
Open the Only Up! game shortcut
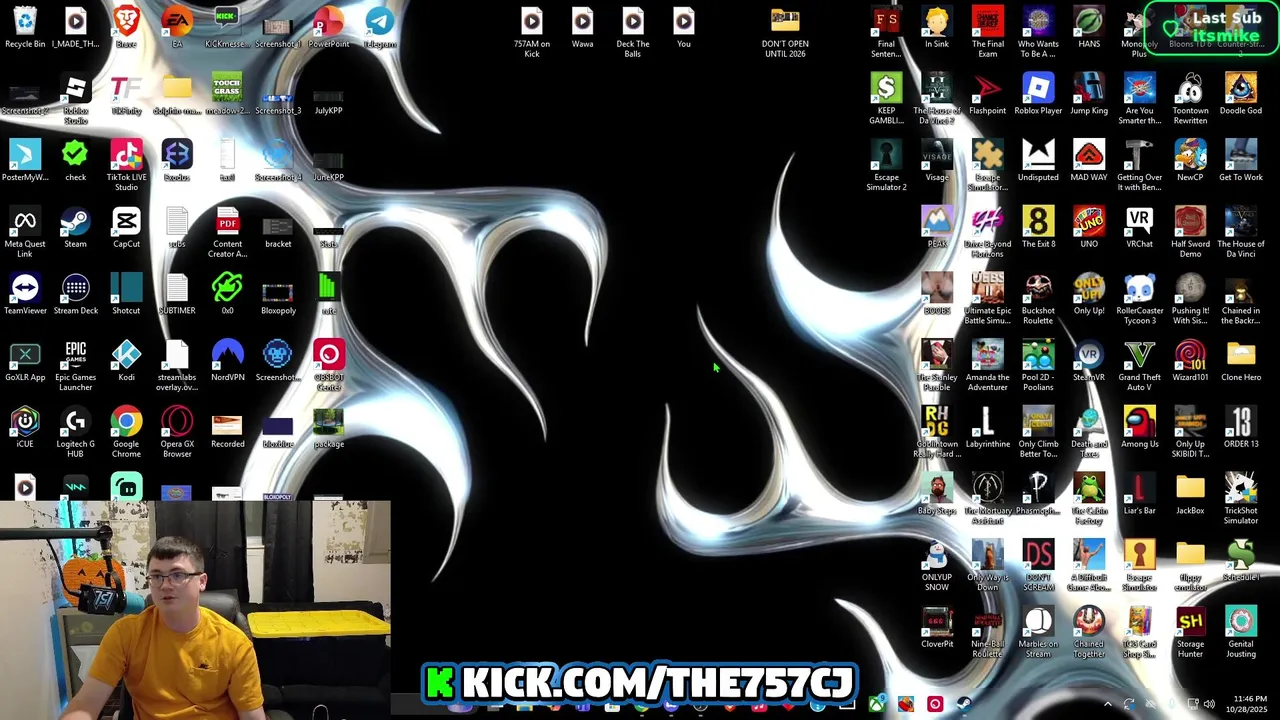click(1089, 295)
